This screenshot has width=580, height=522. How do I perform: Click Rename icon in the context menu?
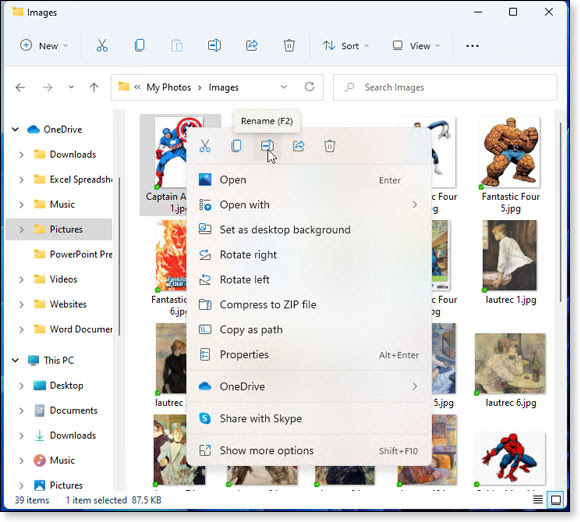point(267,146)
